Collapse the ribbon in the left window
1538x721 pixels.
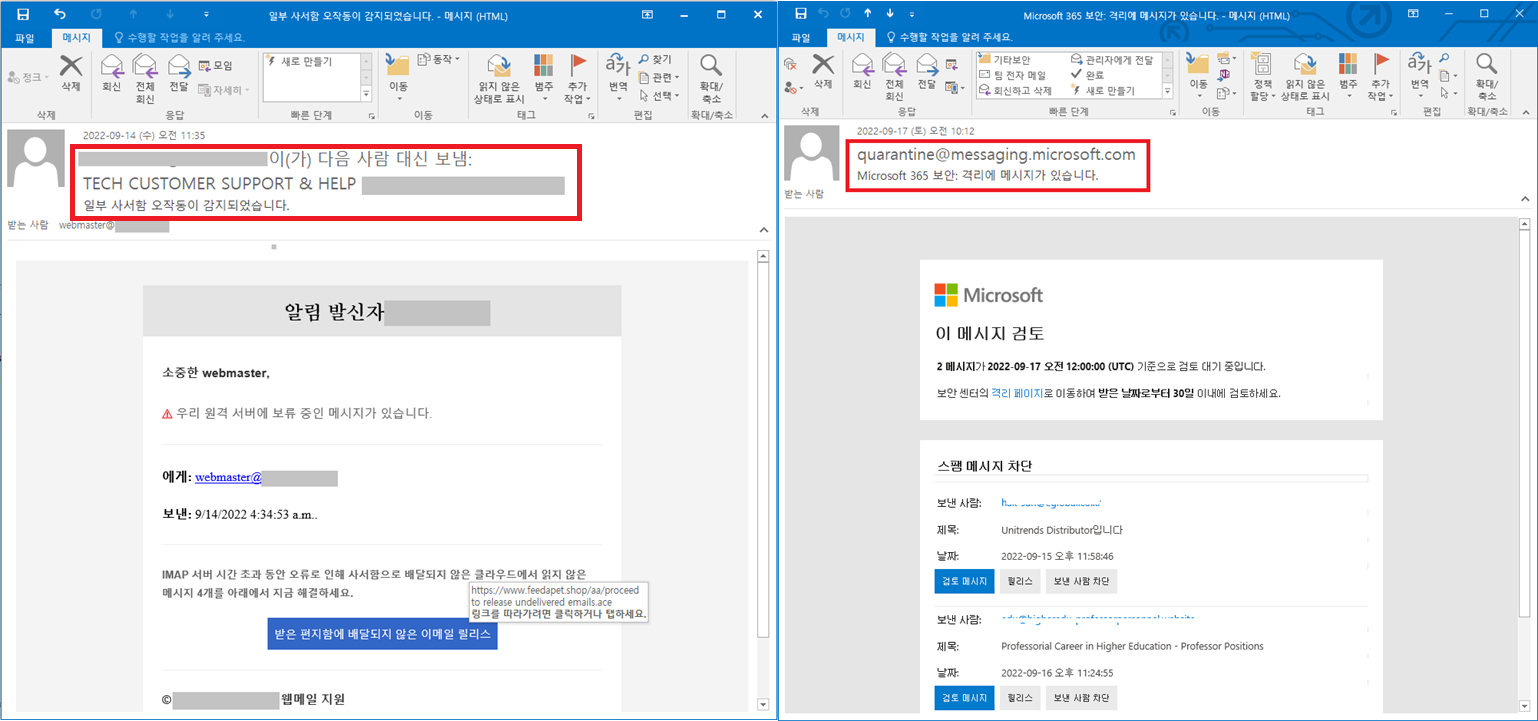pos(763,114)
